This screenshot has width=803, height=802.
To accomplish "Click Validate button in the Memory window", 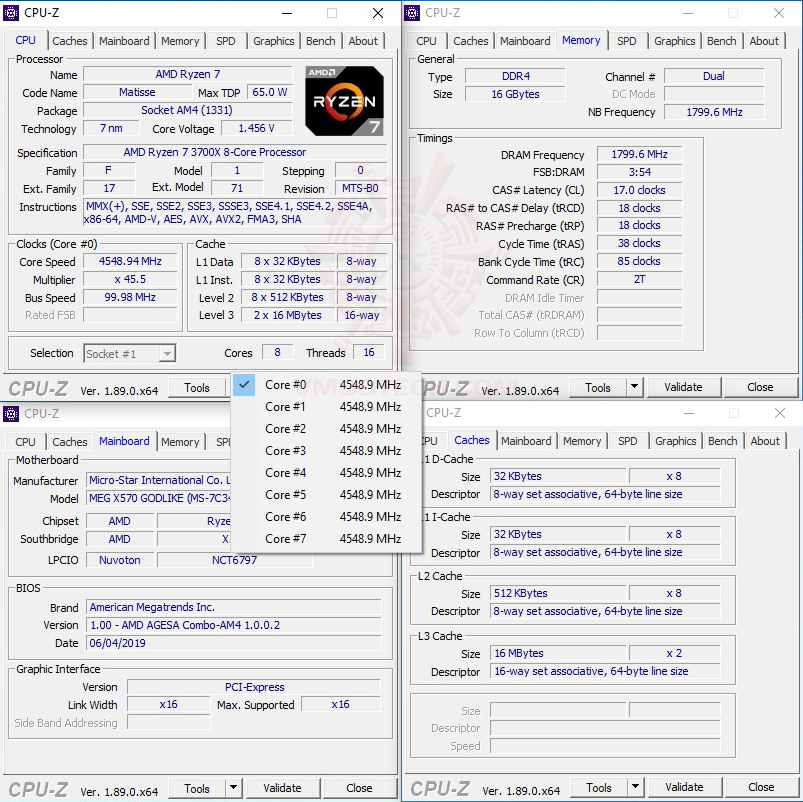I will pos(684,387).
